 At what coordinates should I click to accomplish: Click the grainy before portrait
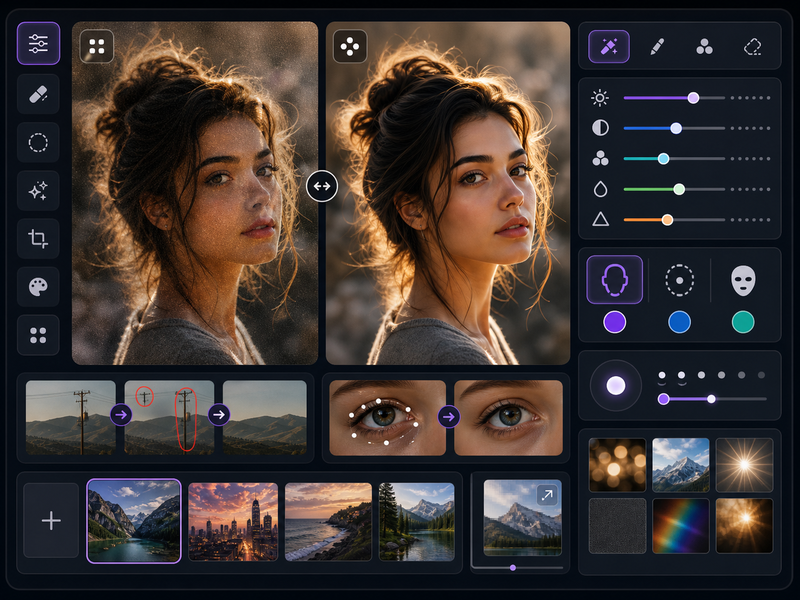click(x=195, y=193)
